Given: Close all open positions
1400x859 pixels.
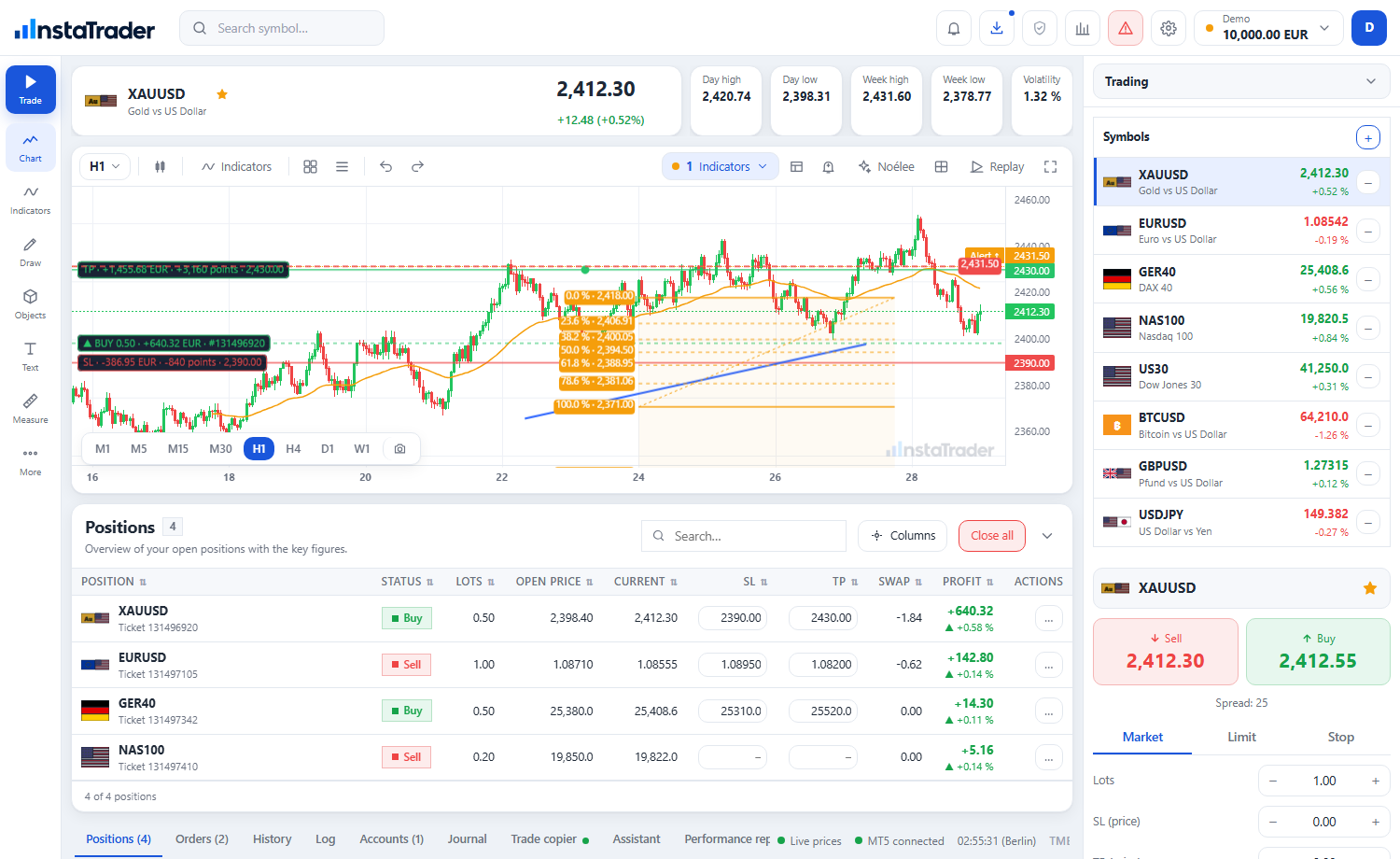Looking at the screenshot, I should (x=992, y=536).
